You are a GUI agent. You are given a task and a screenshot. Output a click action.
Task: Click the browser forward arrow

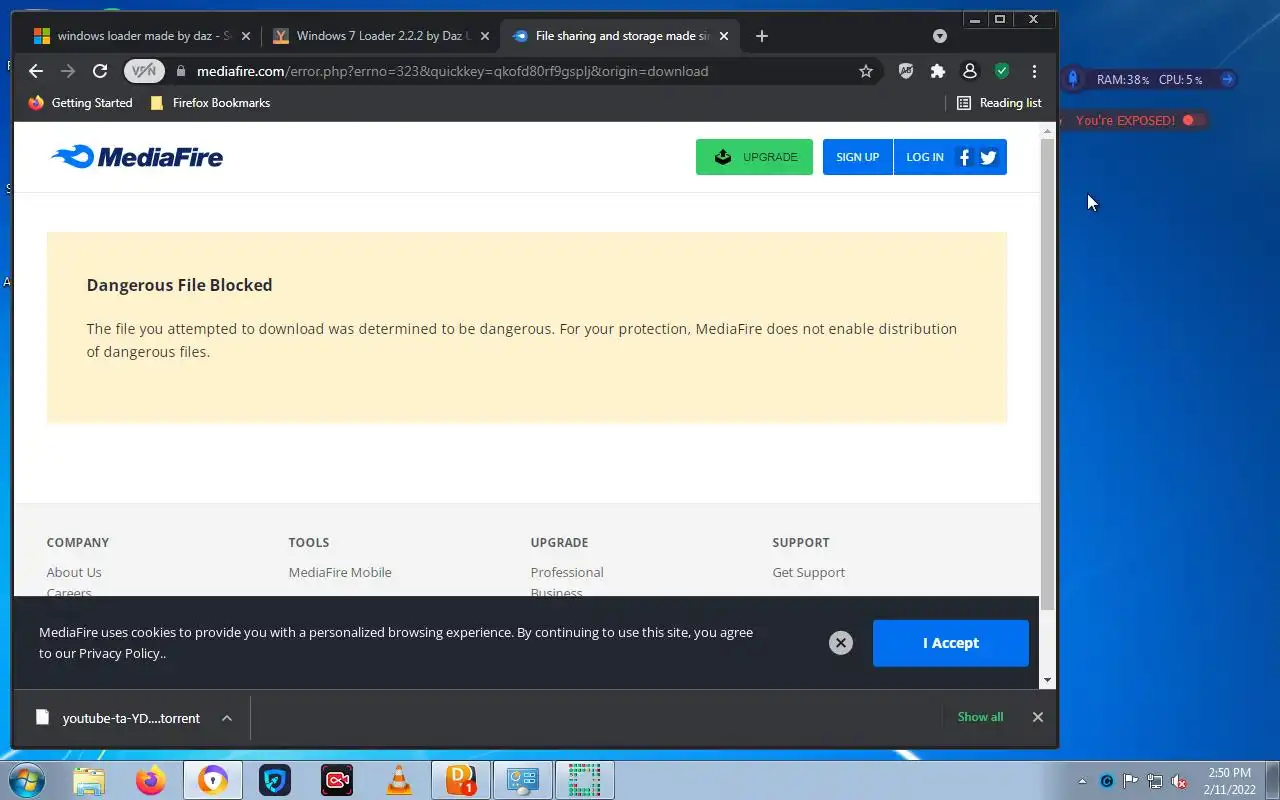(68, 71)
